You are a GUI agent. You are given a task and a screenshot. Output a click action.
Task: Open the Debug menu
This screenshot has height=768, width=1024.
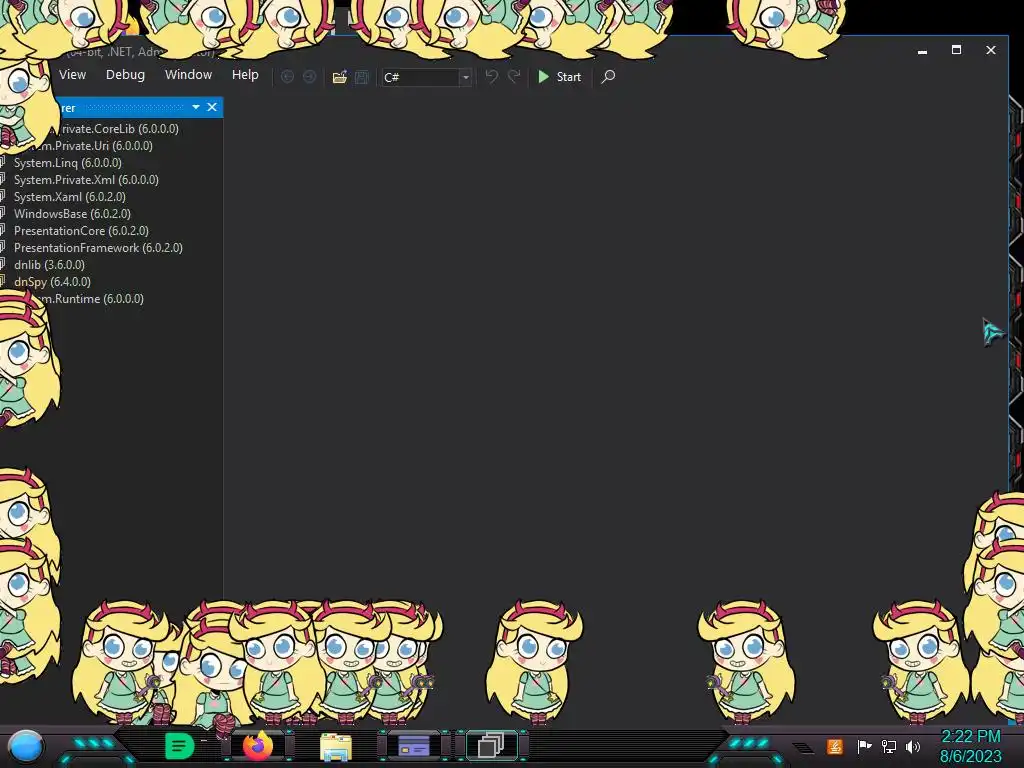point(125,75)
